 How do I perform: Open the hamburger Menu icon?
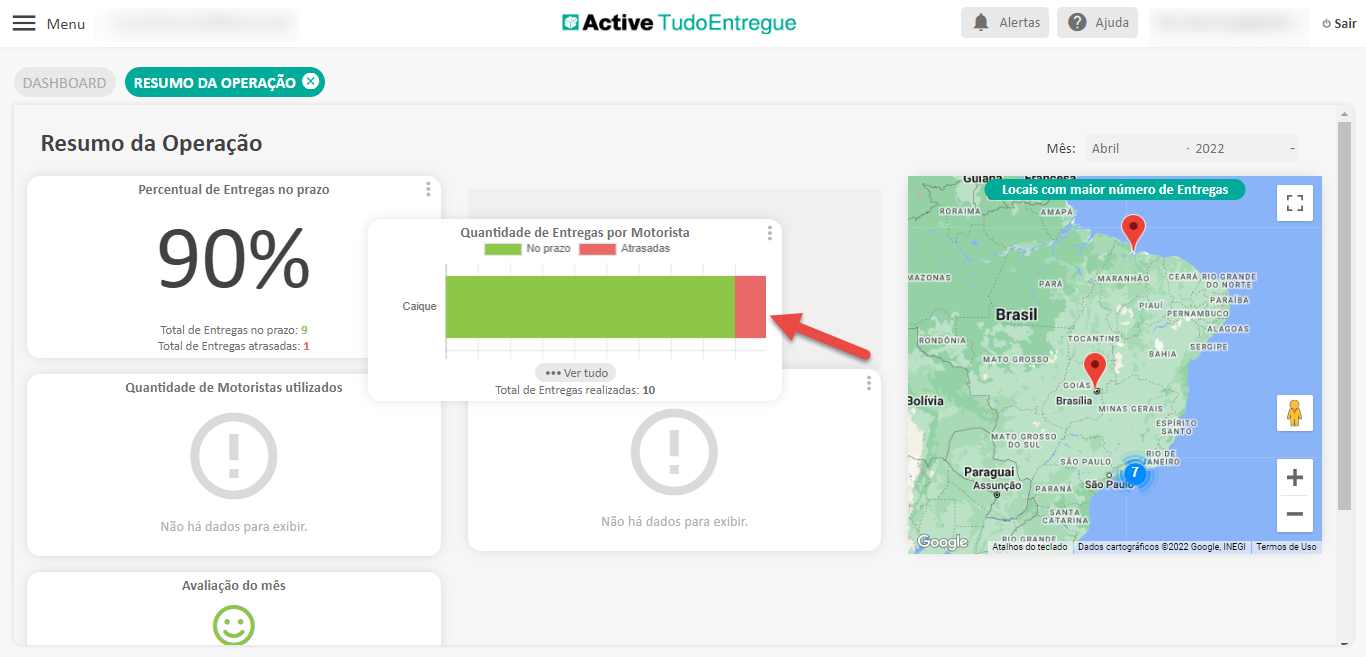tap(24, 23)
